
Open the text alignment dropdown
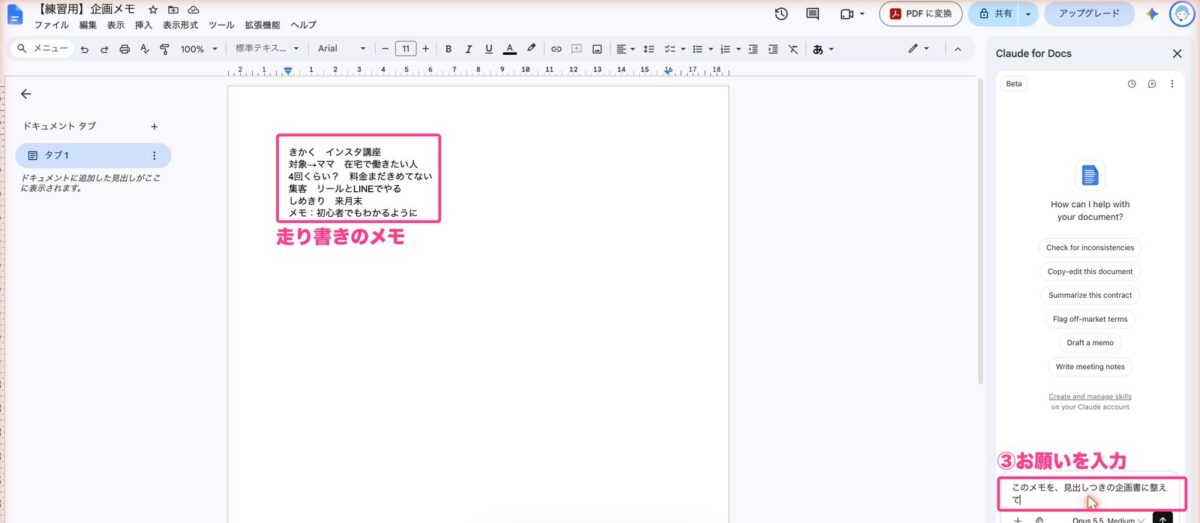pyautogui.click(x=625, y=48)
